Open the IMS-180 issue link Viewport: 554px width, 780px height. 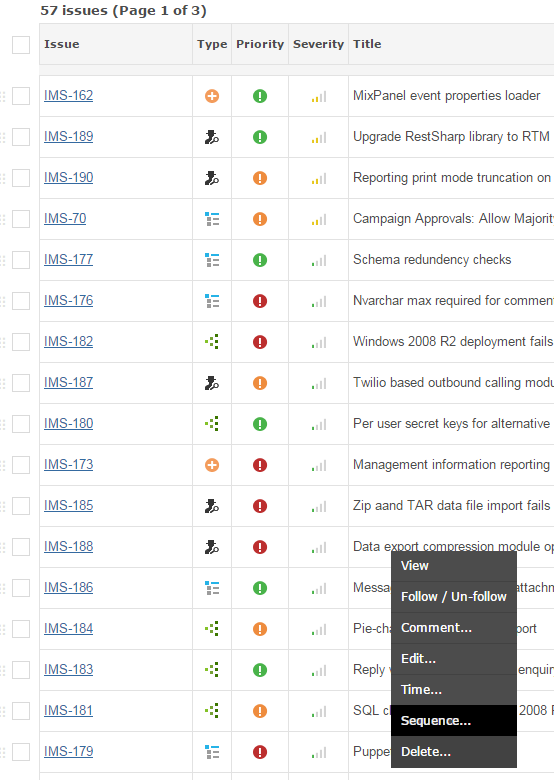click(69, 423)
